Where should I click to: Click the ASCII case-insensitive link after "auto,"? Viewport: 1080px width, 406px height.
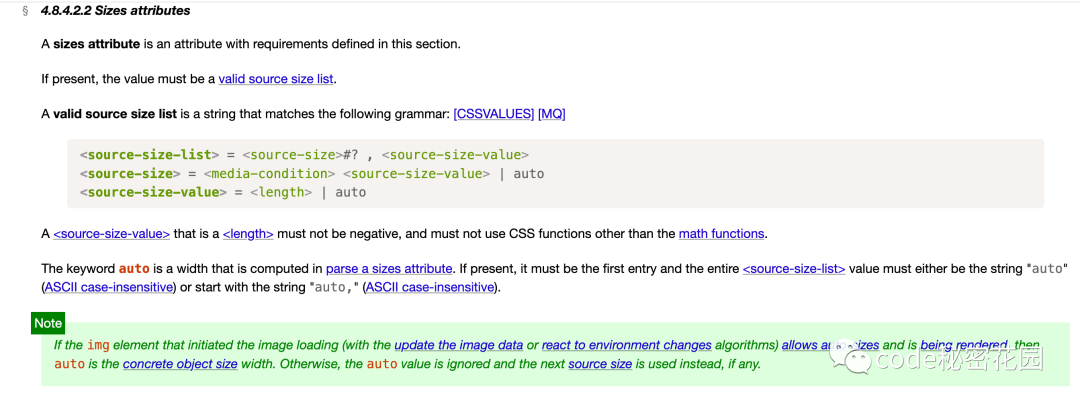pos(430,287)
